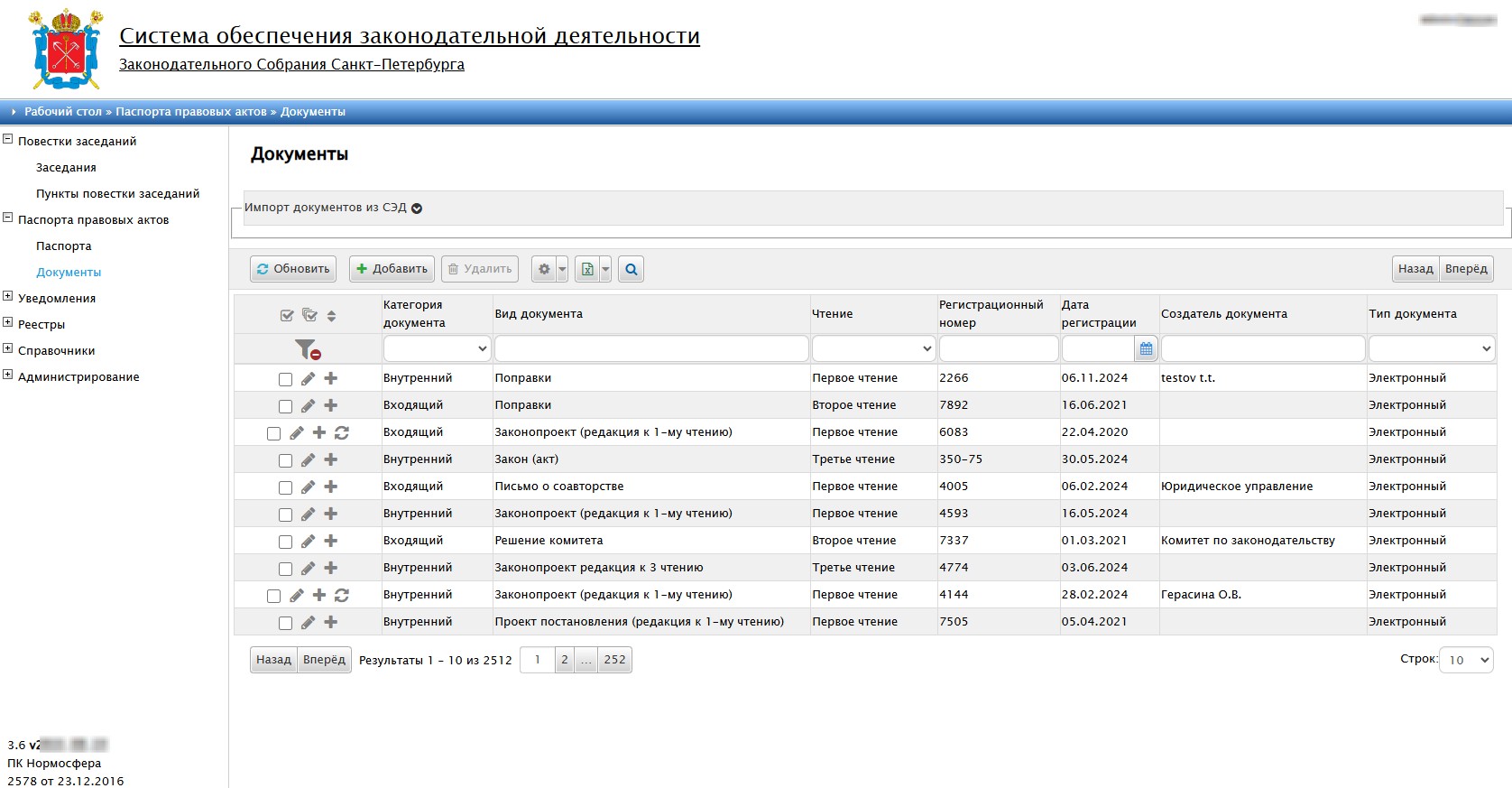Open Паспорта in the sidebar

[x=64, y=246]
